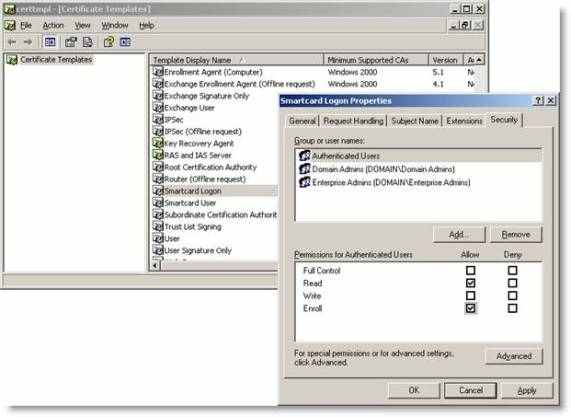
Task: Click scroll-up arrow of the template list
Action: (480, 60)
